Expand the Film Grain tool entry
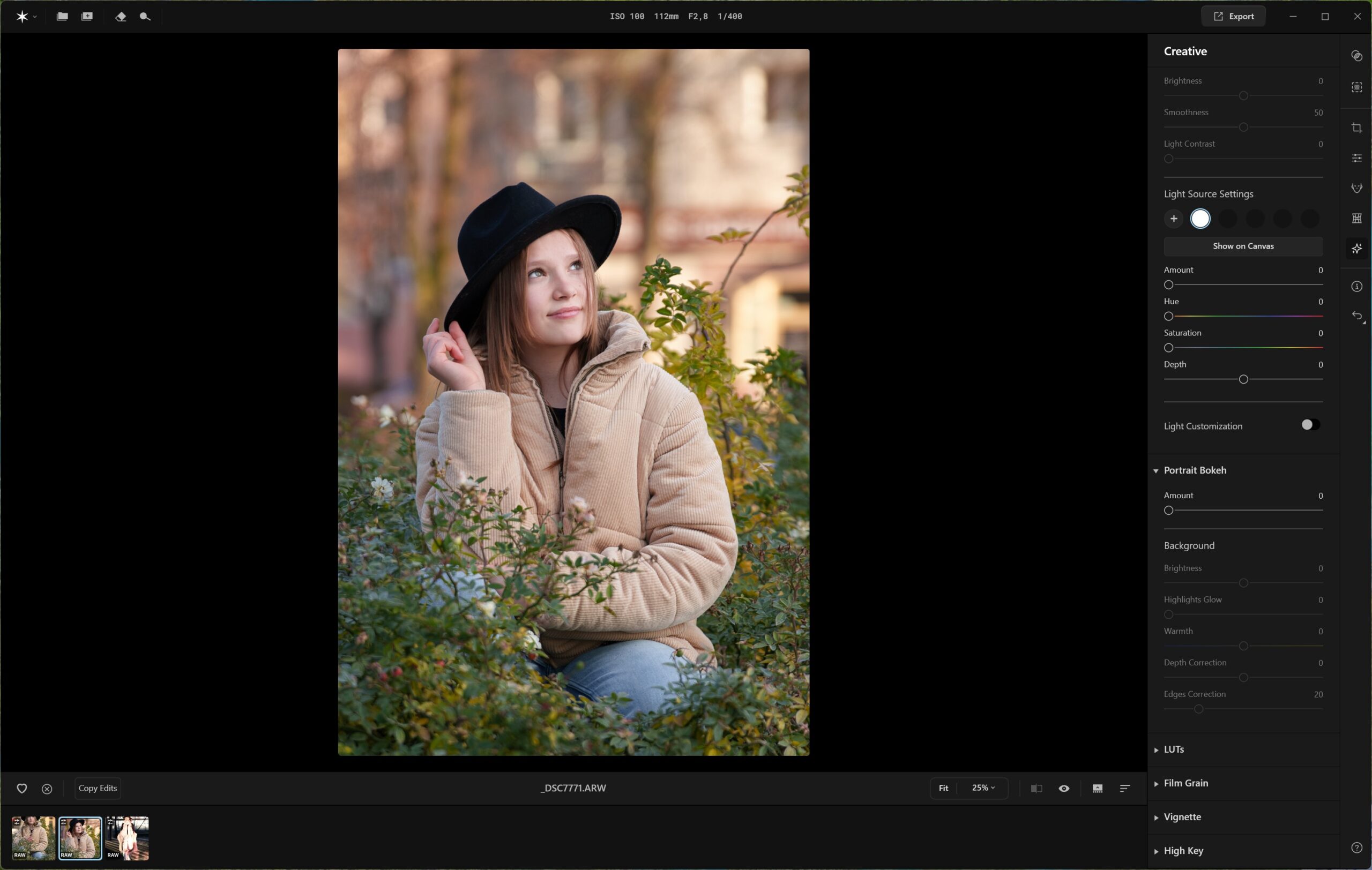Viewport: 1372px width, 870px height. (x=1185, y=783)
